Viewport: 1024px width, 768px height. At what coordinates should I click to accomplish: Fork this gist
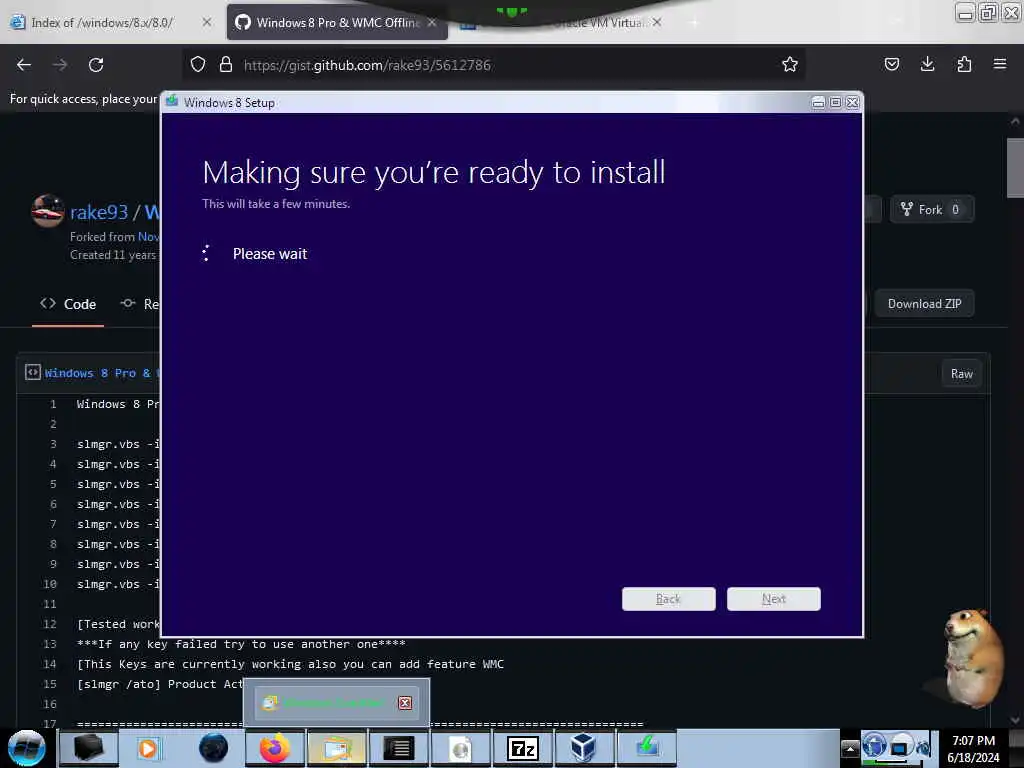932,210
